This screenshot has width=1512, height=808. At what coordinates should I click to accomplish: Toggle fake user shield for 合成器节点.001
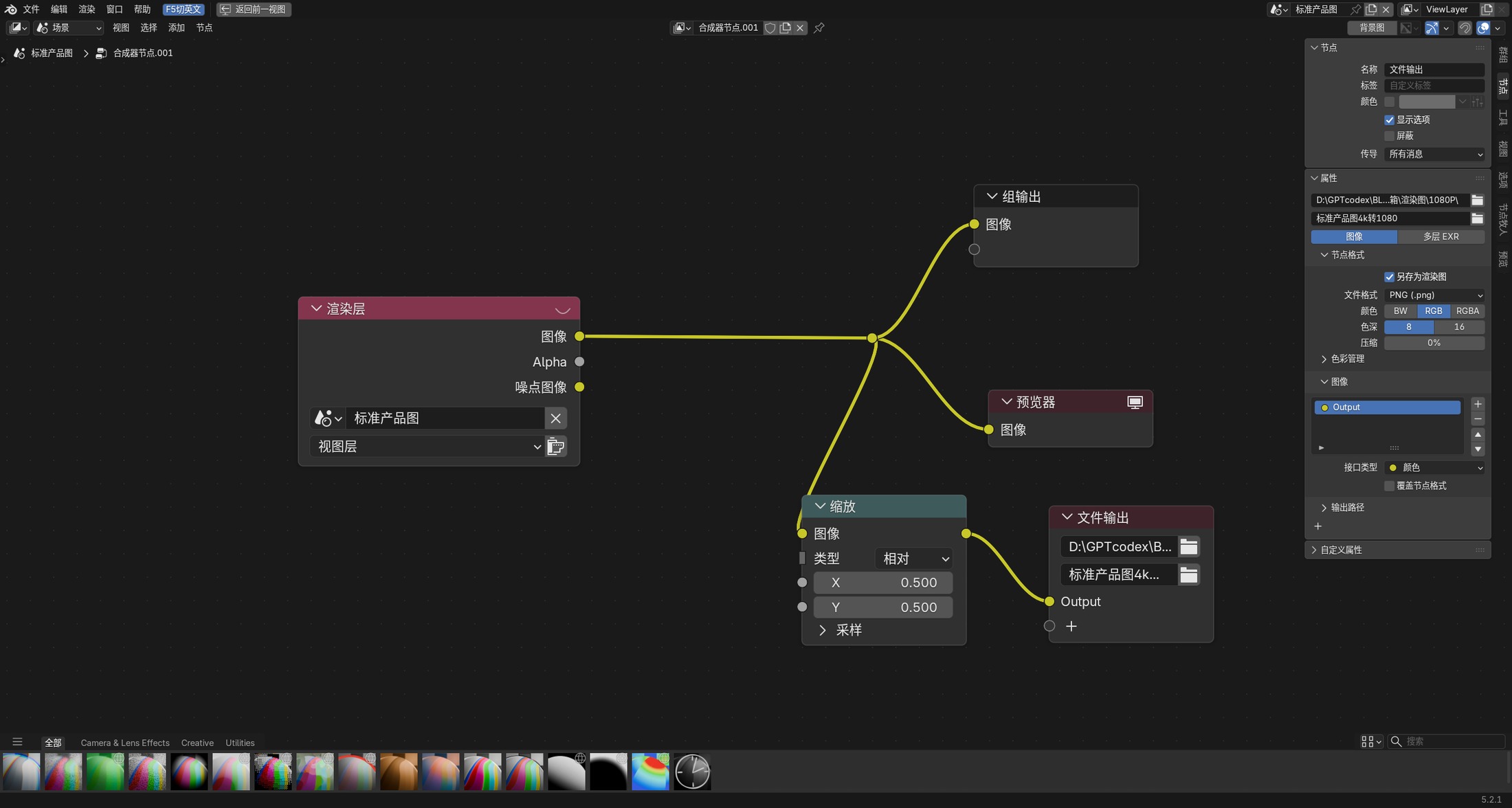[x=770, y=27]
